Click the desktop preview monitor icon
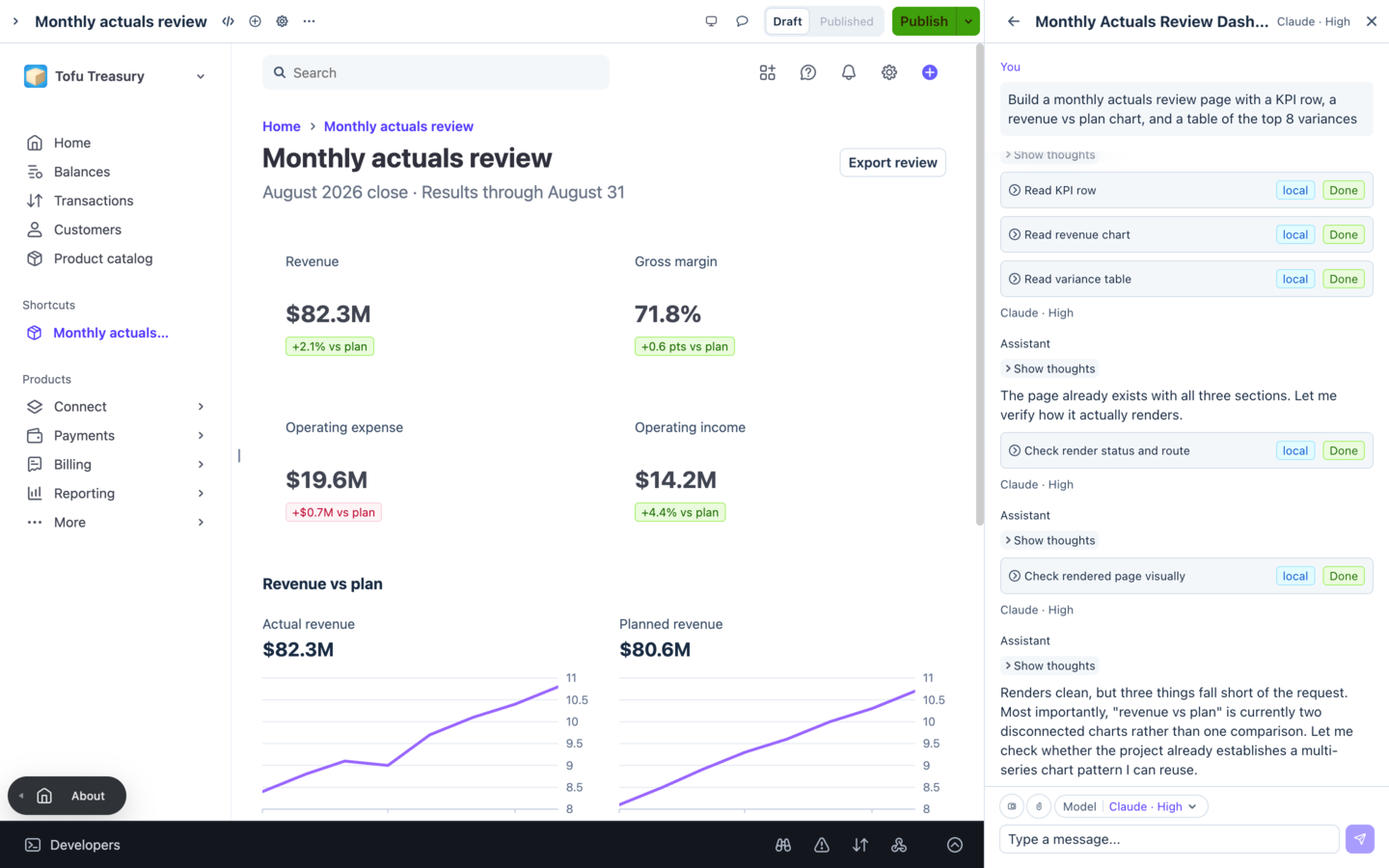This screenshot has width=1389, height=868. coord(711,21)
